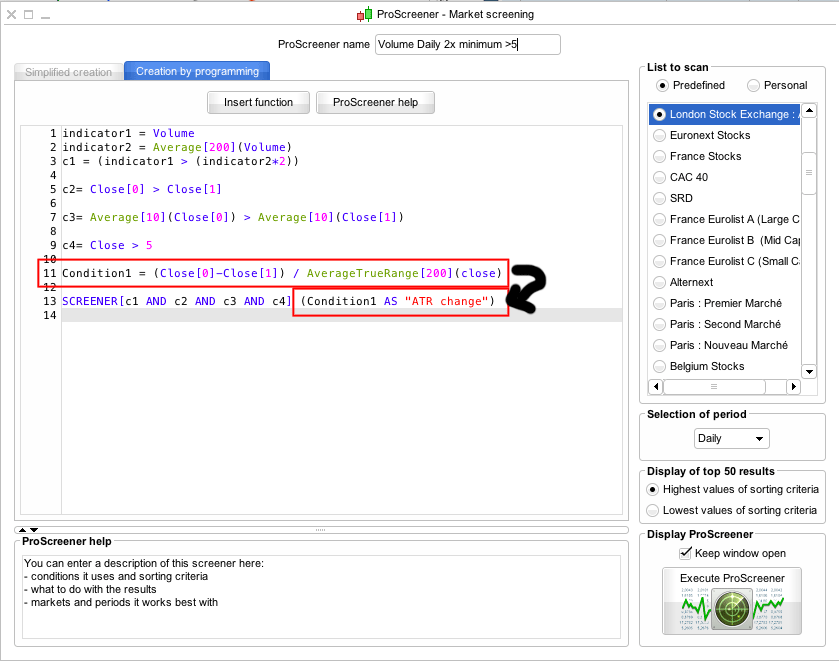Click into the ProScreener name field

click(467, 44)
